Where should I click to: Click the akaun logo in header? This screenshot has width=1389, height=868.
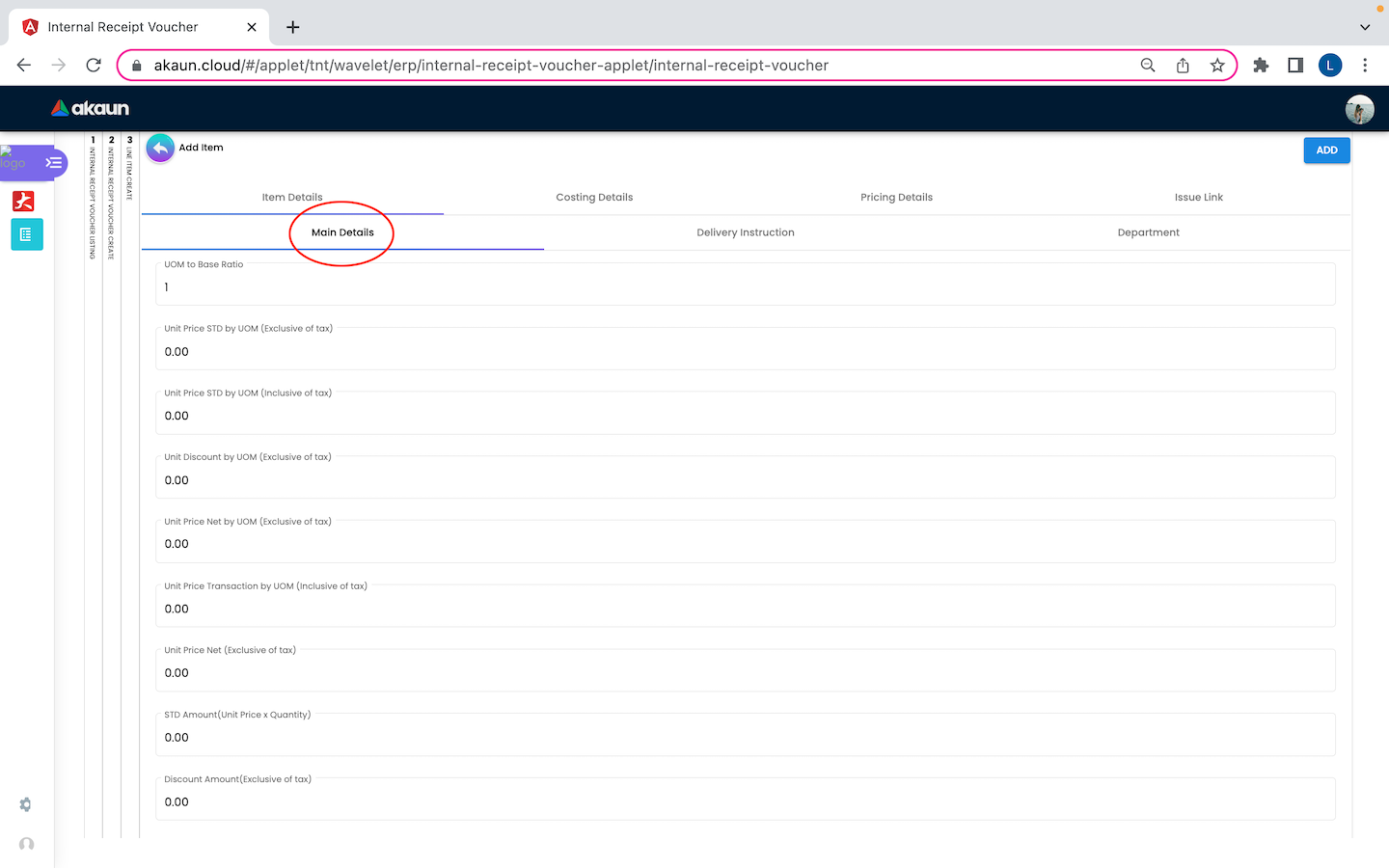(x=90, y=109)
